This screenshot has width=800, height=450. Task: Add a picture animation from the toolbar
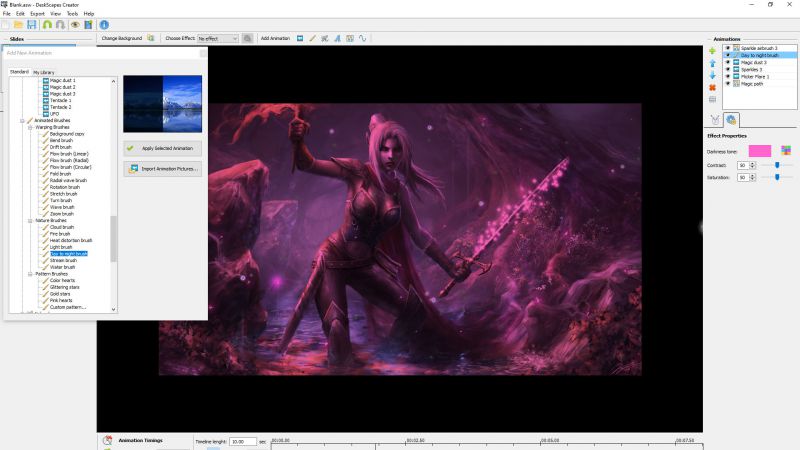[x=300, y=38]
